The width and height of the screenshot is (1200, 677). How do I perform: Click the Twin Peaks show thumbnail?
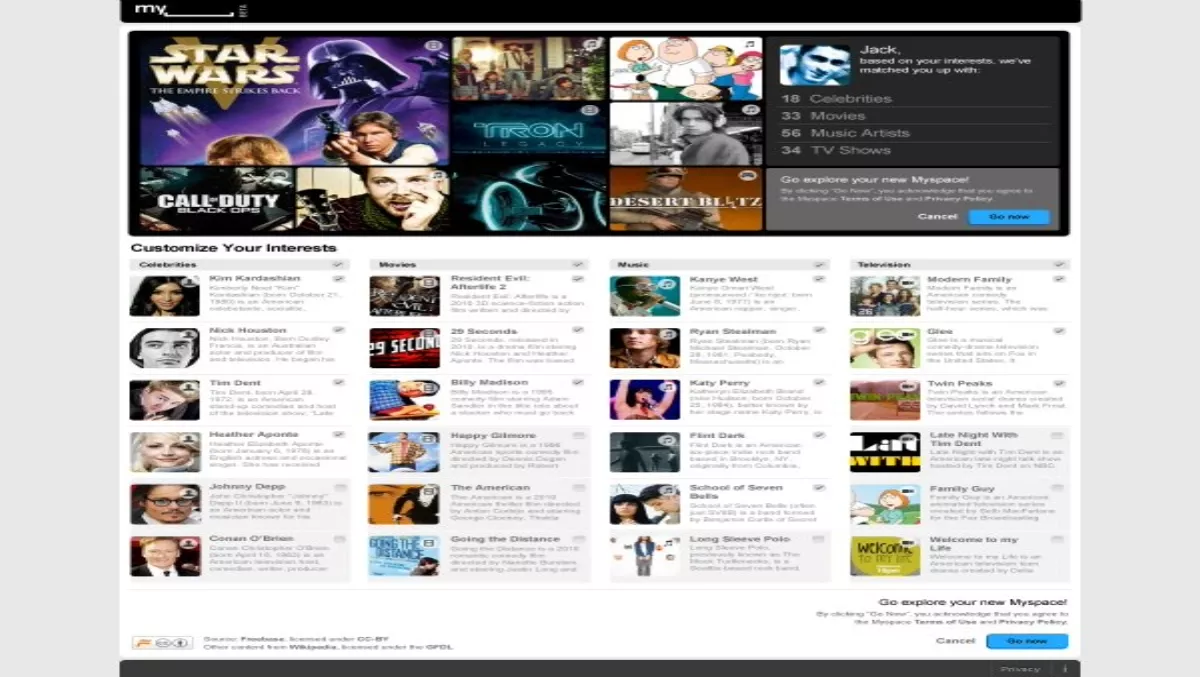885,400
